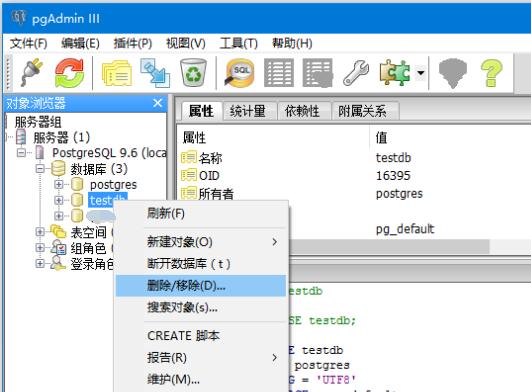Screen dimensions: 531x392
Task: Collapse the PostgreSQL 9.6 server node
Action: pos(21,153)
